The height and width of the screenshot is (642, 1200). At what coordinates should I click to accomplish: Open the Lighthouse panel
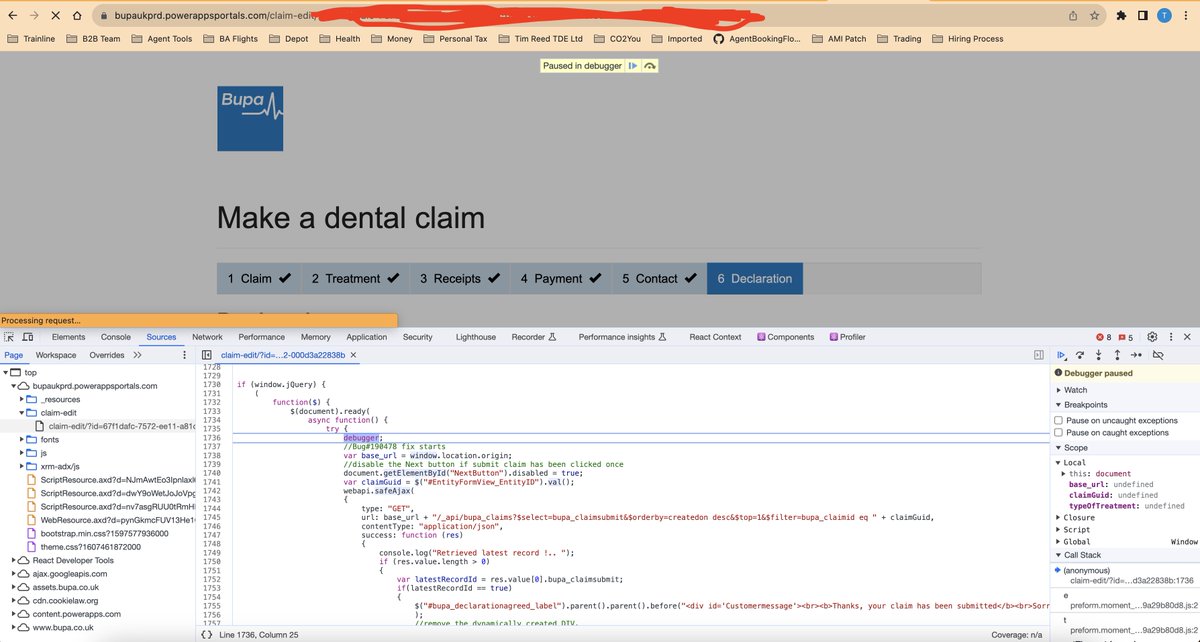[x=475, y=337]
